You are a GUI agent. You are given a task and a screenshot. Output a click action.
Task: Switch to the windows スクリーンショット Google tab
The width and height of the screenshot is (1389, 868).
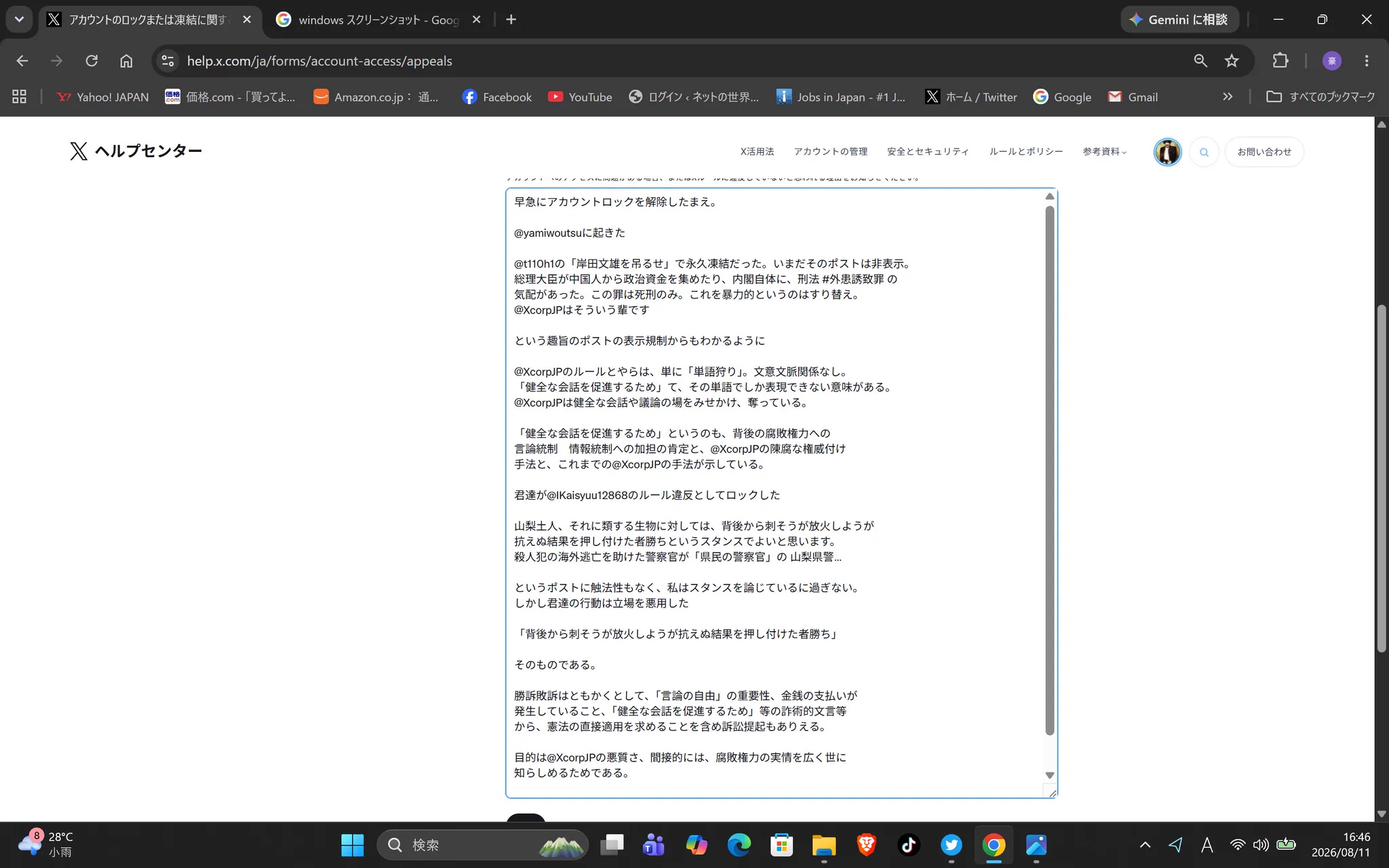pyautogui.click(x=378, y=20)
